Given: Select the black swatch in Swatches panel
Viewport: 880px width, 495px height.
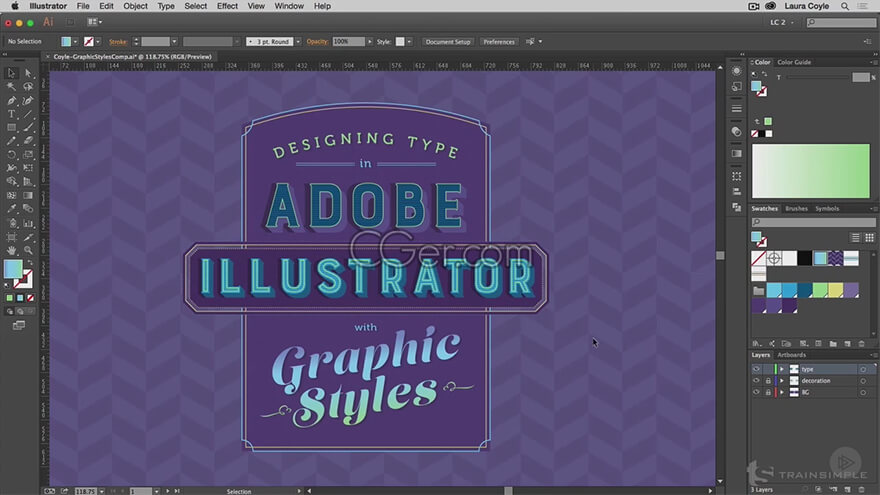Looking at the screenshot, I should pyautogui.click(x=804, y=258).
